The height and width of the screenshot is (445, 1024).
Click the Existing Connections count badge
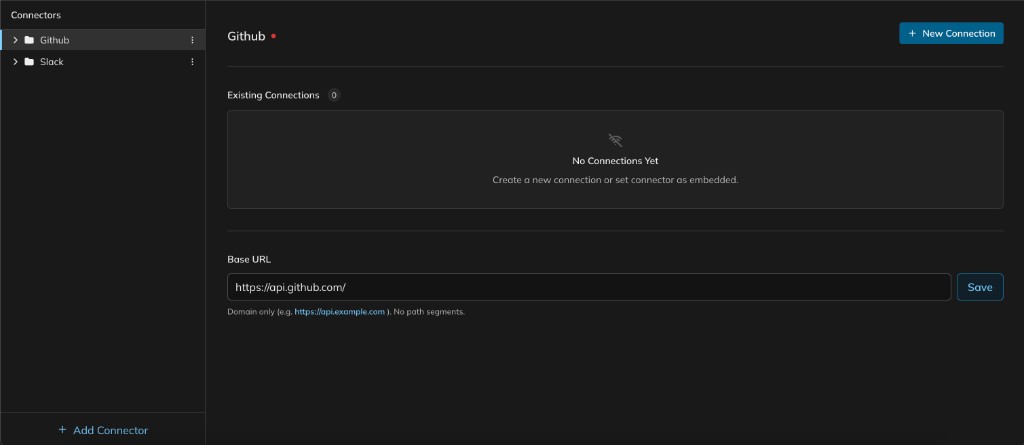(334, 95)
